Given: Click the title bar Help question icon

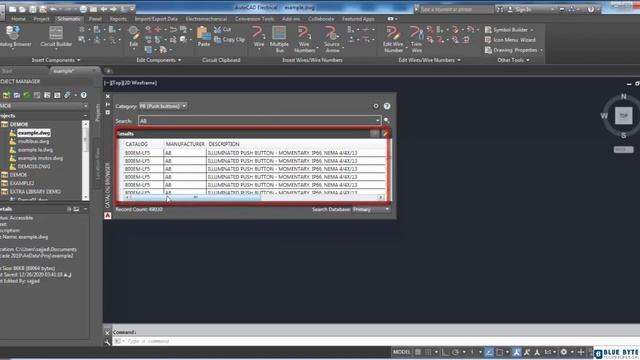Looking at the screenshot, I should coord(591,9).
